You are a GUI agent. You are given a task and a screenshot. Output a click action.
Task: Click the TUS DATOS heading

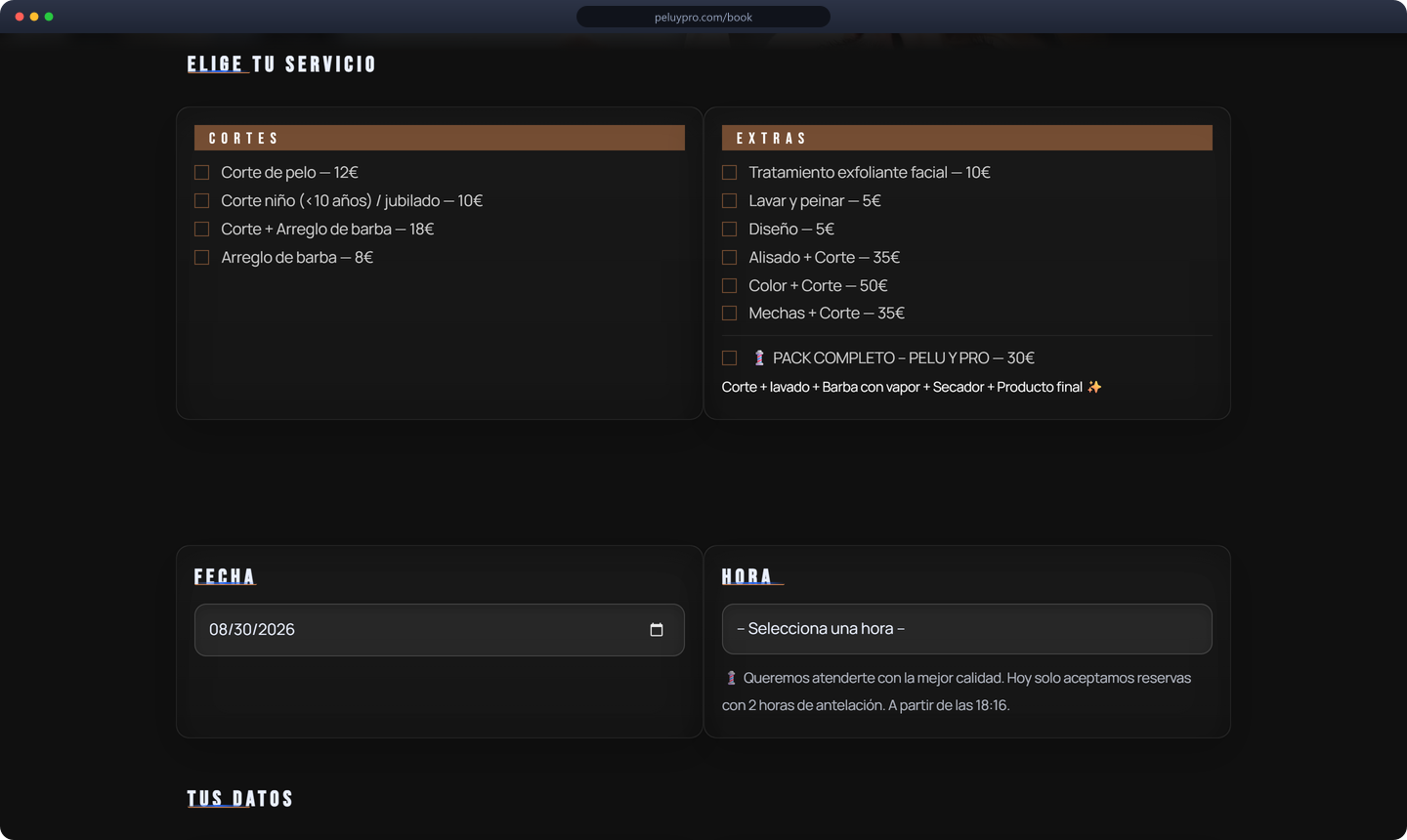coord(240,799)
